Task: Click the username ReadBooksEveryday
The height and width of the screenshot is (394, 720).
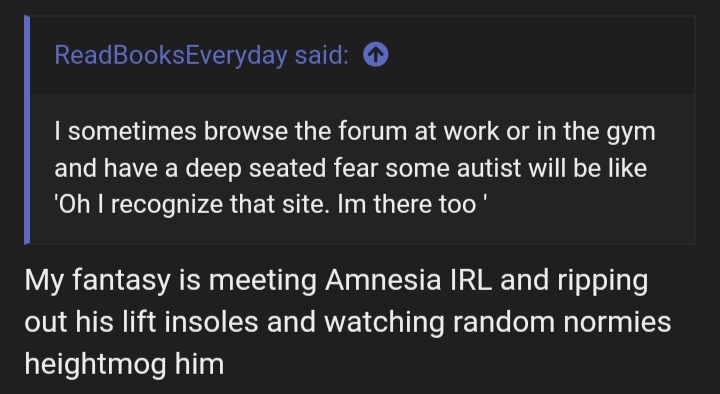Action: (x=171, y=55)
